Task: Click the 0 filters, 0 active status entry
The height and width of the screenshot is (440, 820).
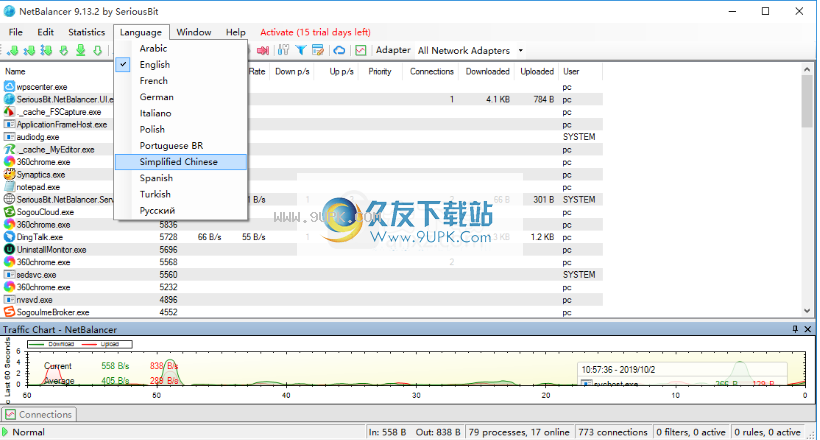Action: tap(691, 432)
